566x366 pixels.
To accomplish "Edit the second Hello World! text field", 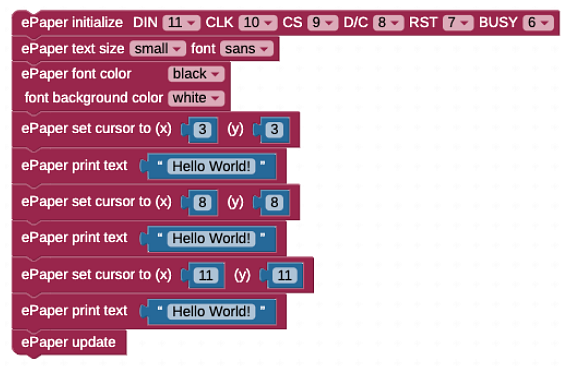I will pos(211,239).
